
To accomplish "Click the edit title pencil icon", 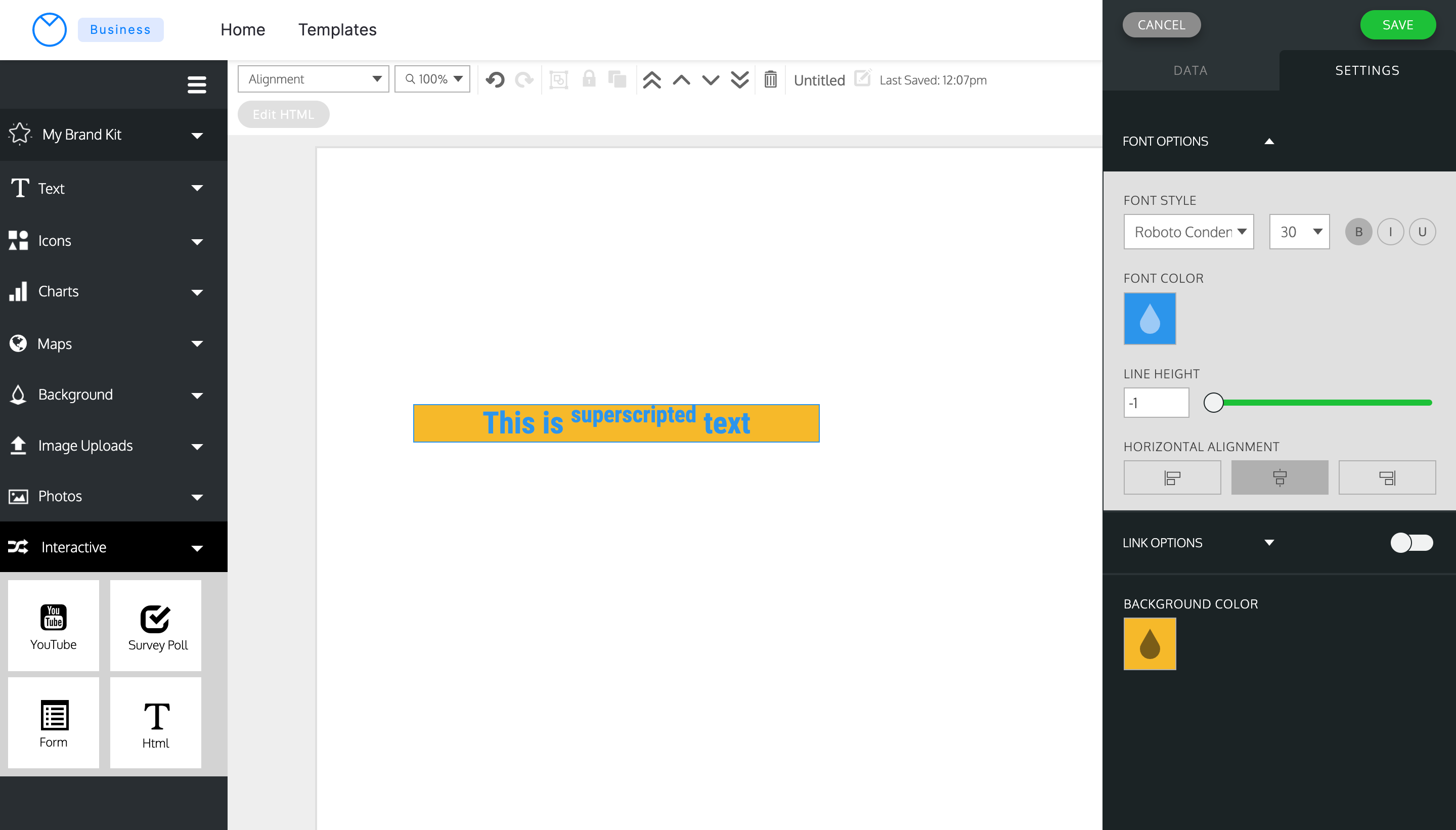I will [862, 78].
